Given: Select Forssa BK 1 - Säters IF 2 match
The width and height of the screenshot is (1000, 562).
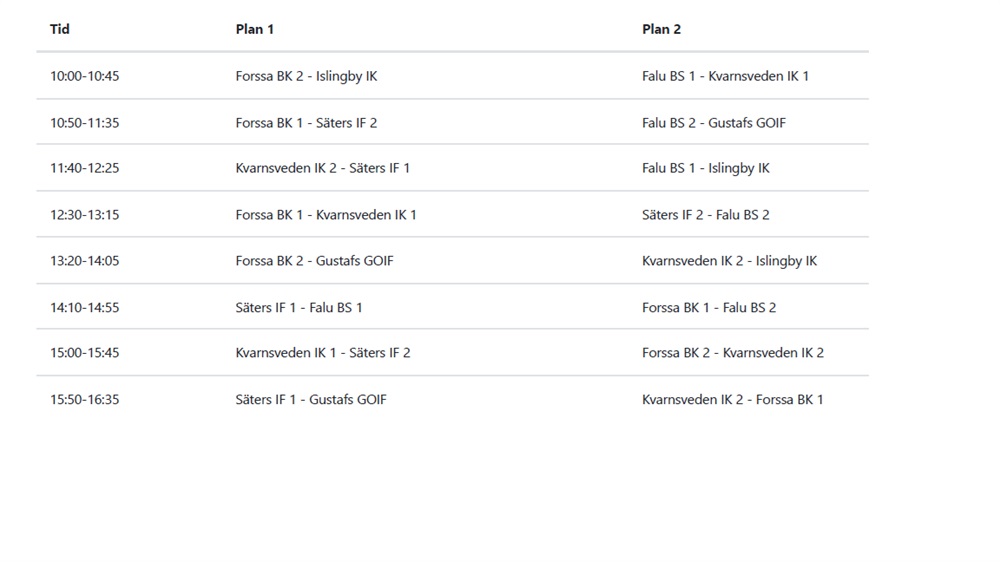Looking at the screenshot, I should pos(306,122).
